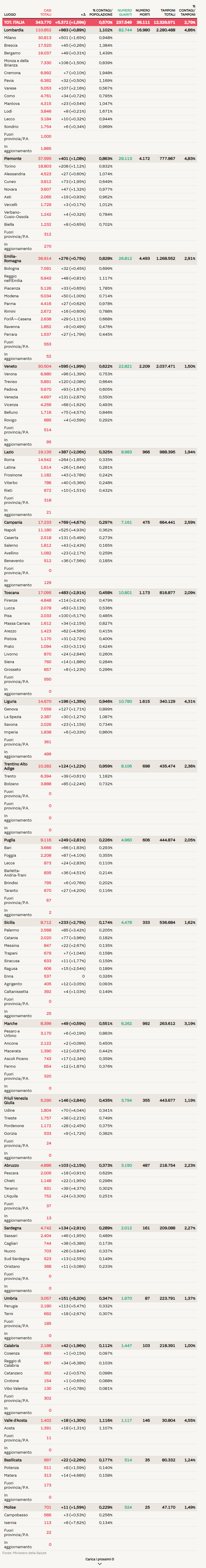Collapse the Piemonte region row
Viewport: 206px width, 1568px height.
13,158
